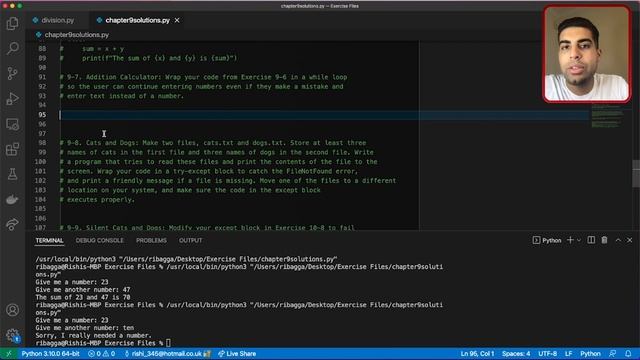Show errors and warnings count in status bar
This screenshot has width=640, height=360.
tap(101, 354)
